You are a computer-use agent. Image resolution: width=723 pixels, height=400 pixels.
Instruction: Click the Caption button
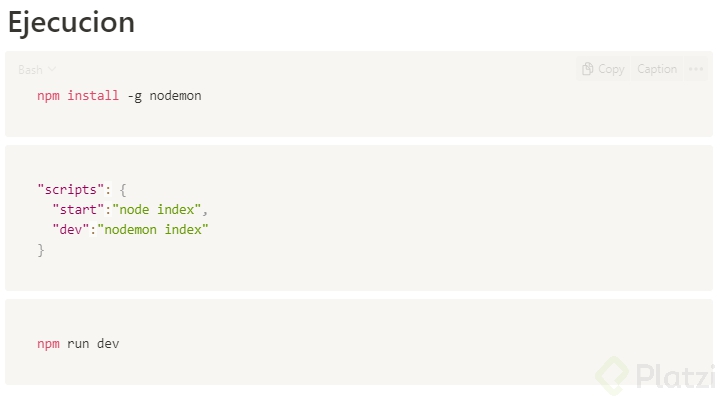[657, 69]
